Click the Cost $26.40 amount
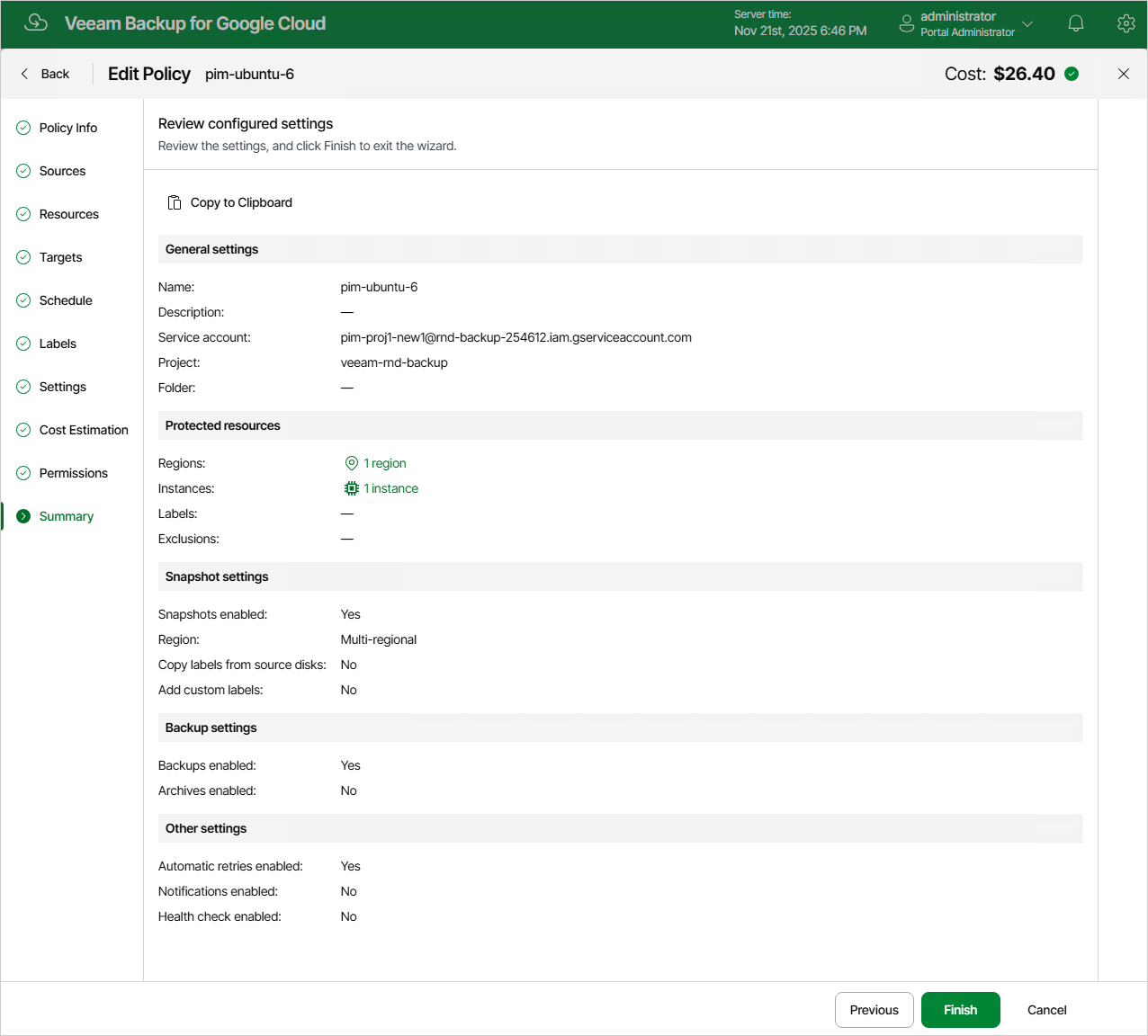Image resolution: width=1148 pixels, height=1036 pixels. (x=1024, y=74)
